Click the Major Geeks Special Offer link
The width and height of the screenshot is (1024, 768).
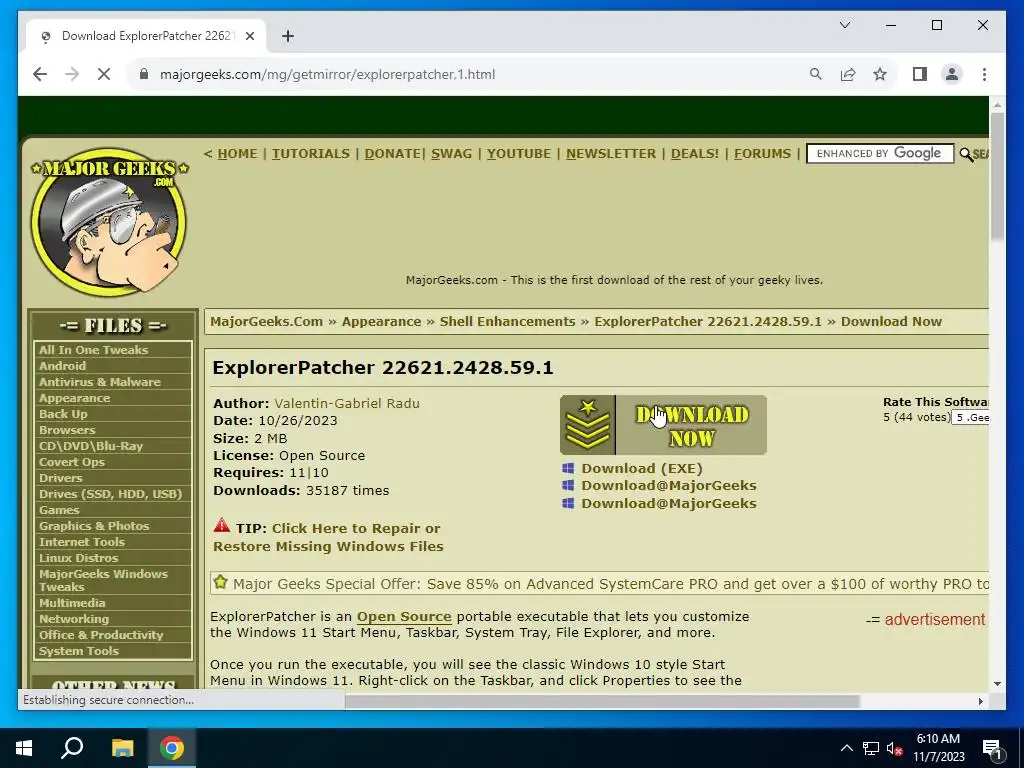click(x=611, y=583)
